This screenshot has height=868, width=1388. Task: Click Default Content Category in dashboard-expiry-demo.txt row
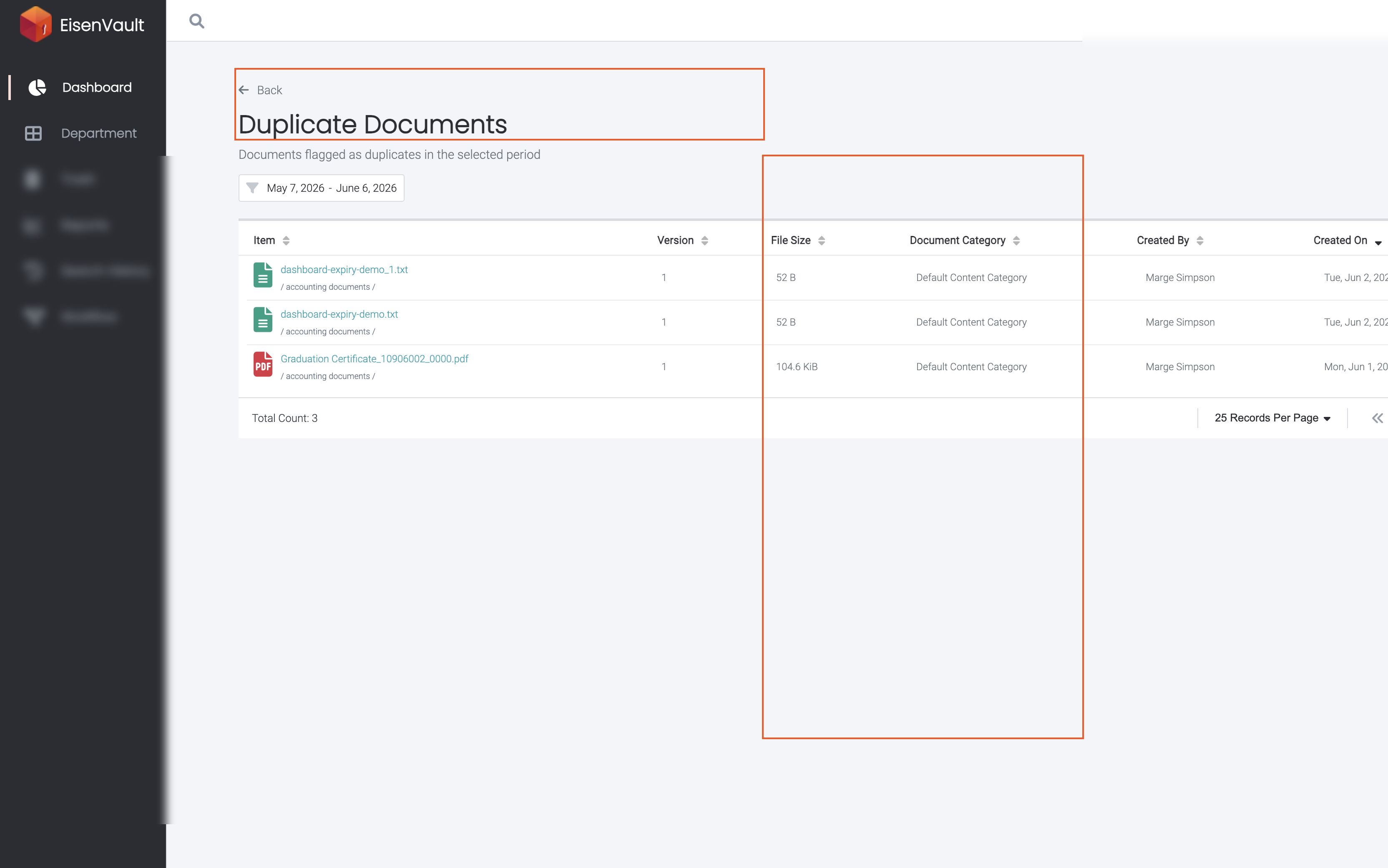point(971,323)
